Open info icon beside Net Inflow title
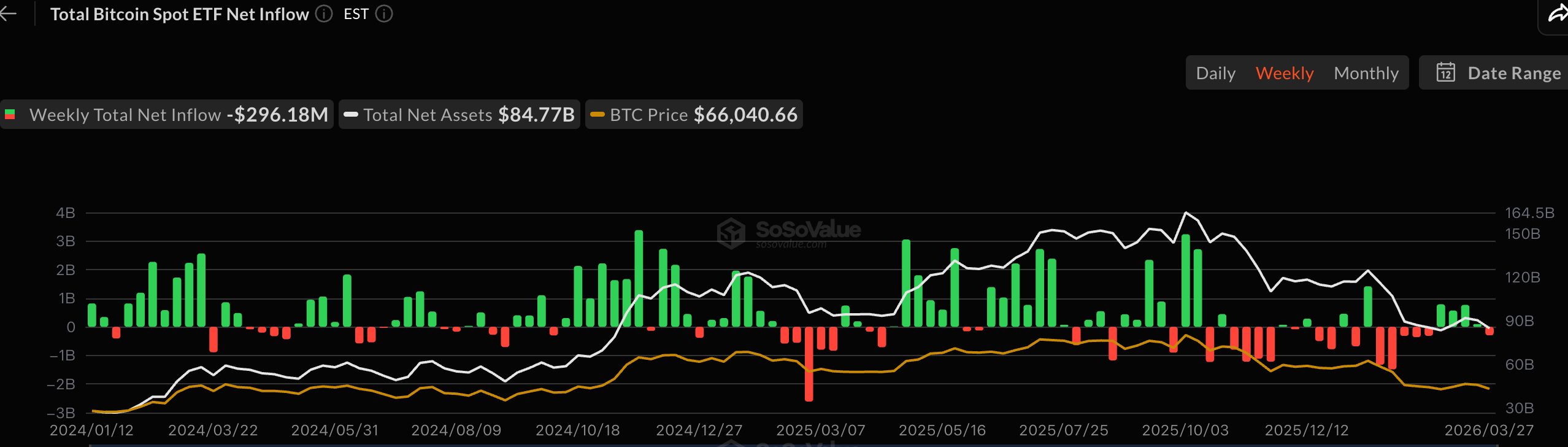 tap(324, 14)
